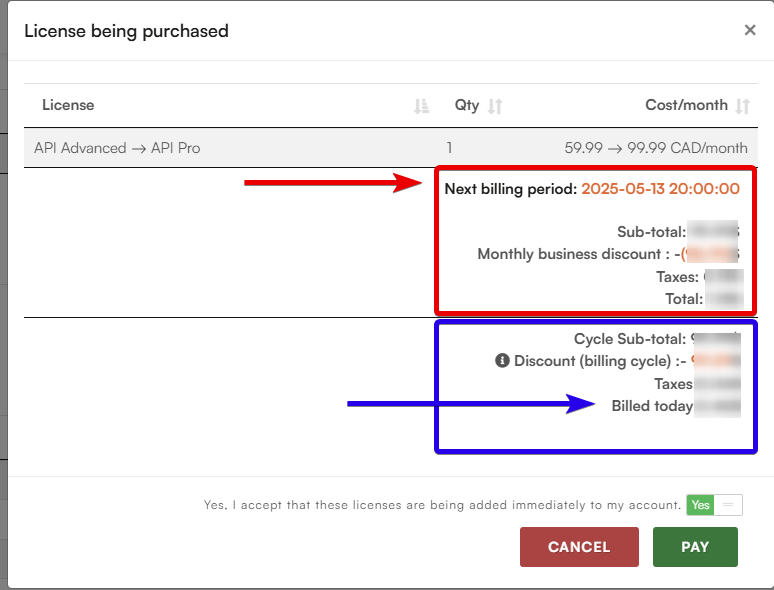
Task: Click the Cost/month sort arrows icon
Action: (x=742, y=106)
